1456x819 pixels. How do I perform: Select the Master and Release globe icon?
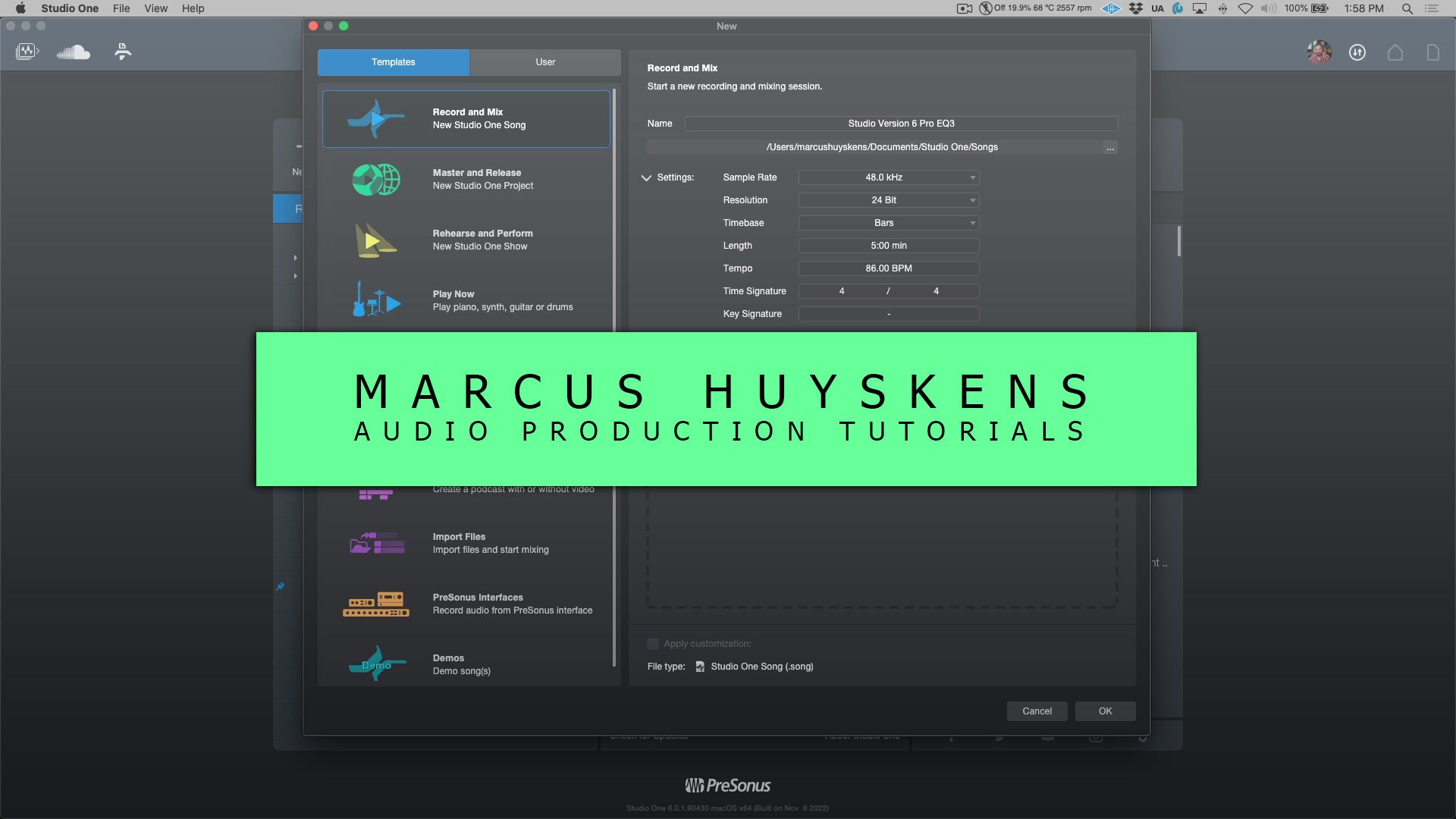click(x=375, y=180)
